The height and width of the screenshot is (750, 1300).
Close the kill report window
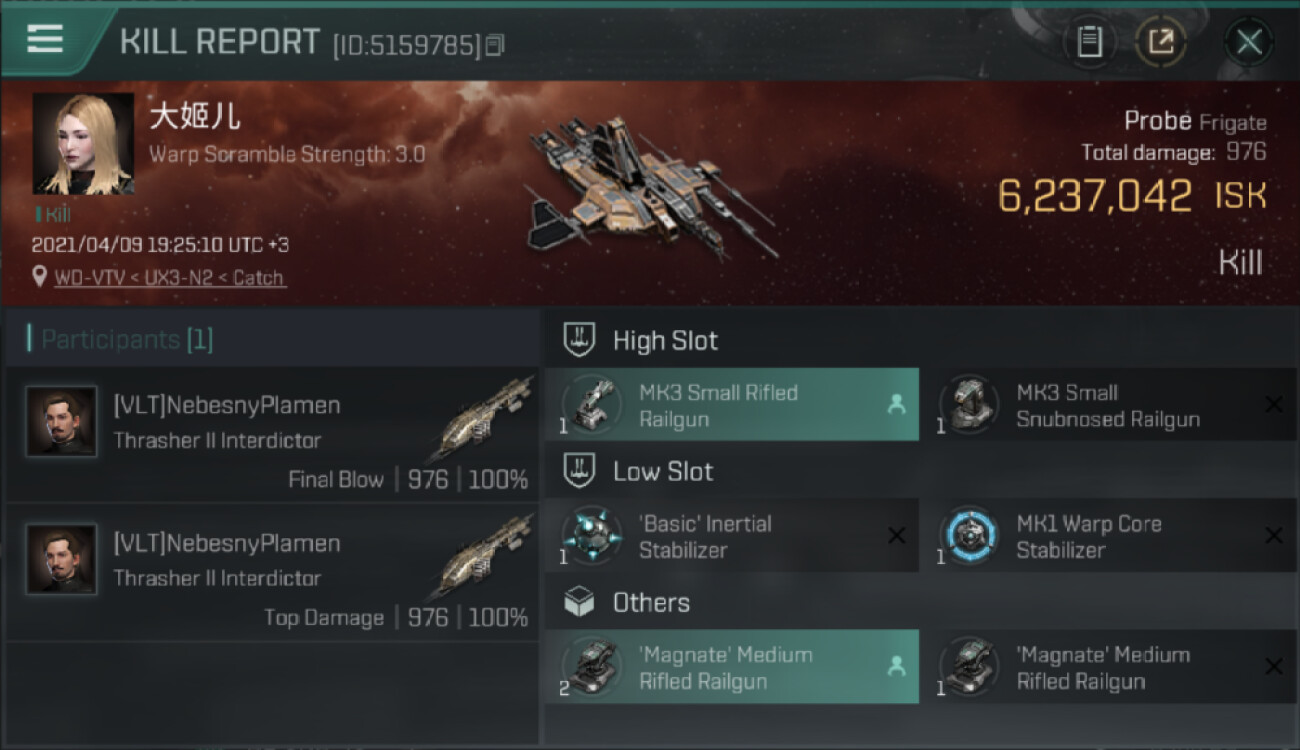pos(1248,42)
